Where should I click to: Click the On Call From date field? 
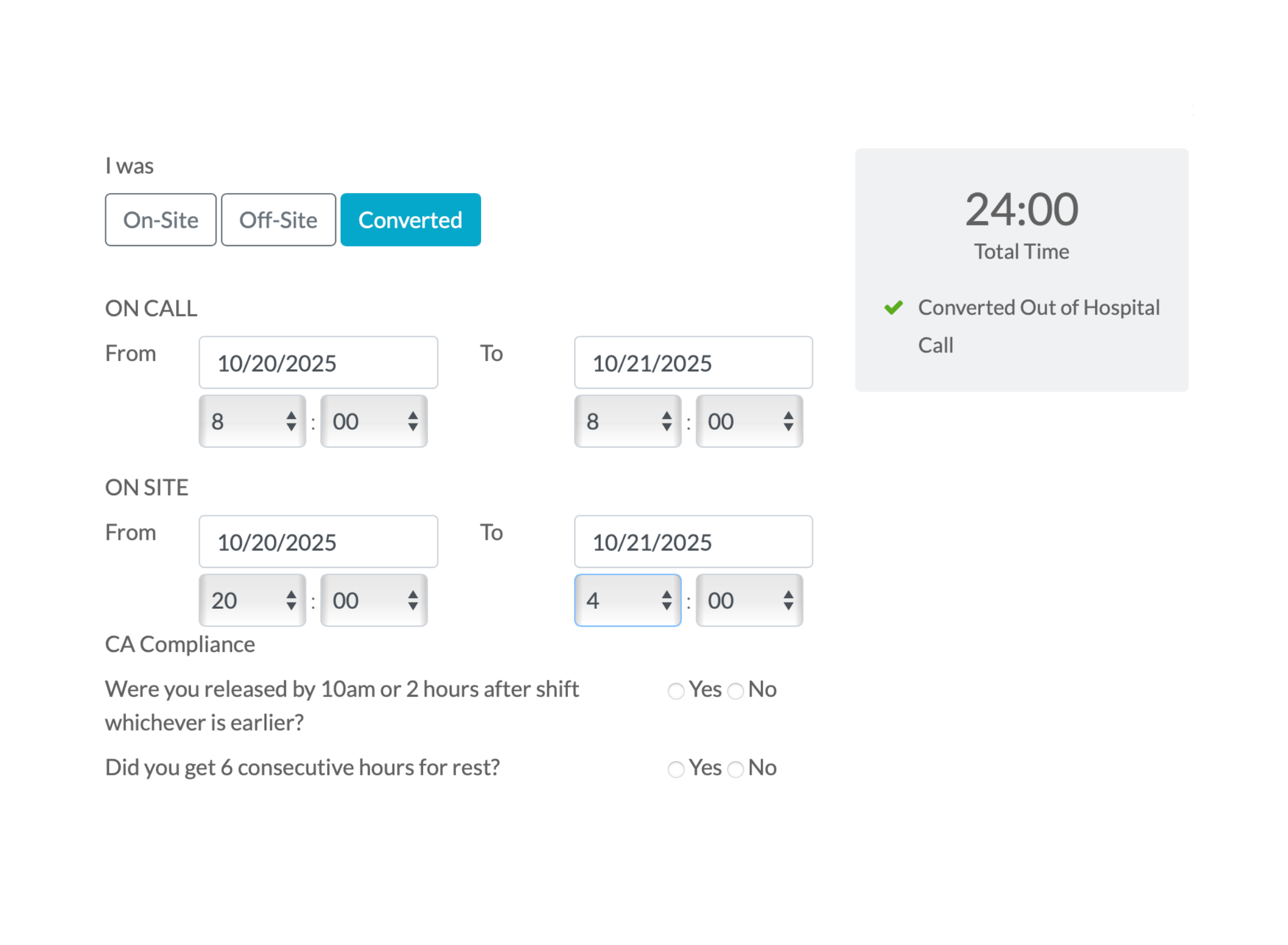click(x=318, y=363)
